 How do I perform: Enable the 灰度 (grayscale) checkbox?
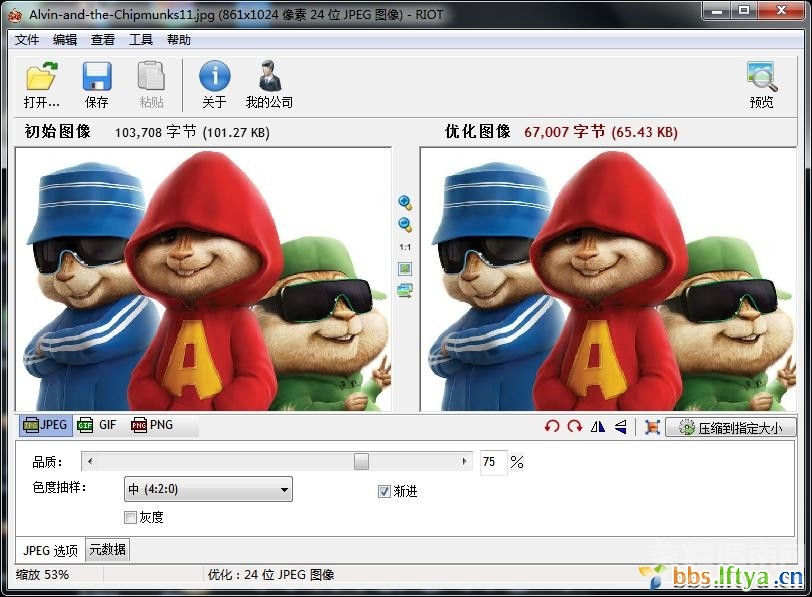click(x=130, y=517)
